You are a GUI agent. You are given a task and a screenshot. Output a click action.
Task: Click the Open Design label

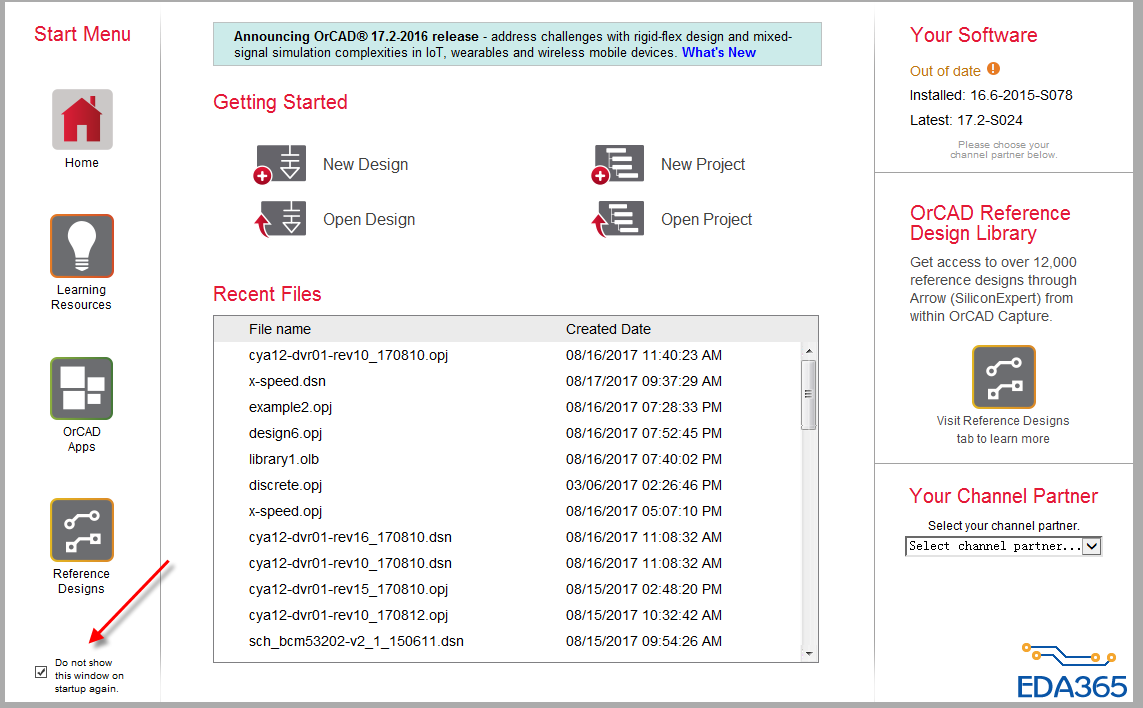pyautogui.click(x=369, y=220)
